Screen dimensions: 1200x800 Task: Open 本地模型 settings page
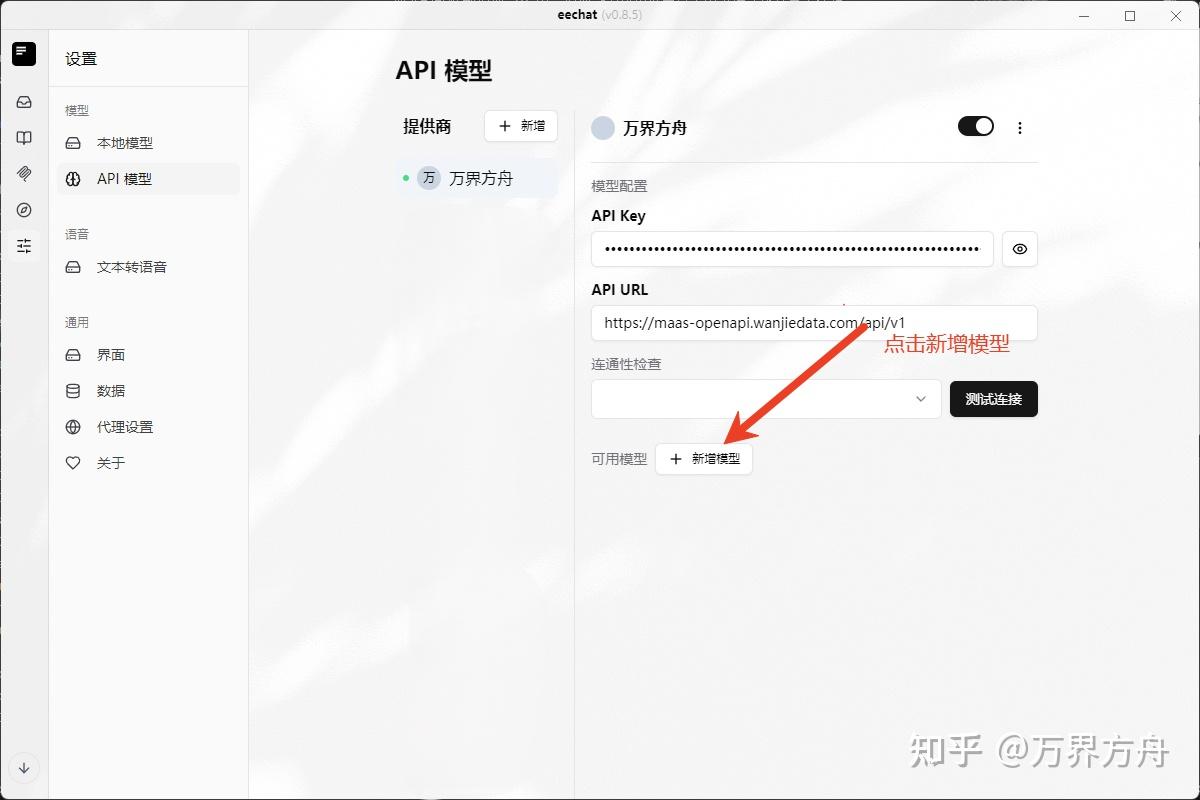pos(148,143)
